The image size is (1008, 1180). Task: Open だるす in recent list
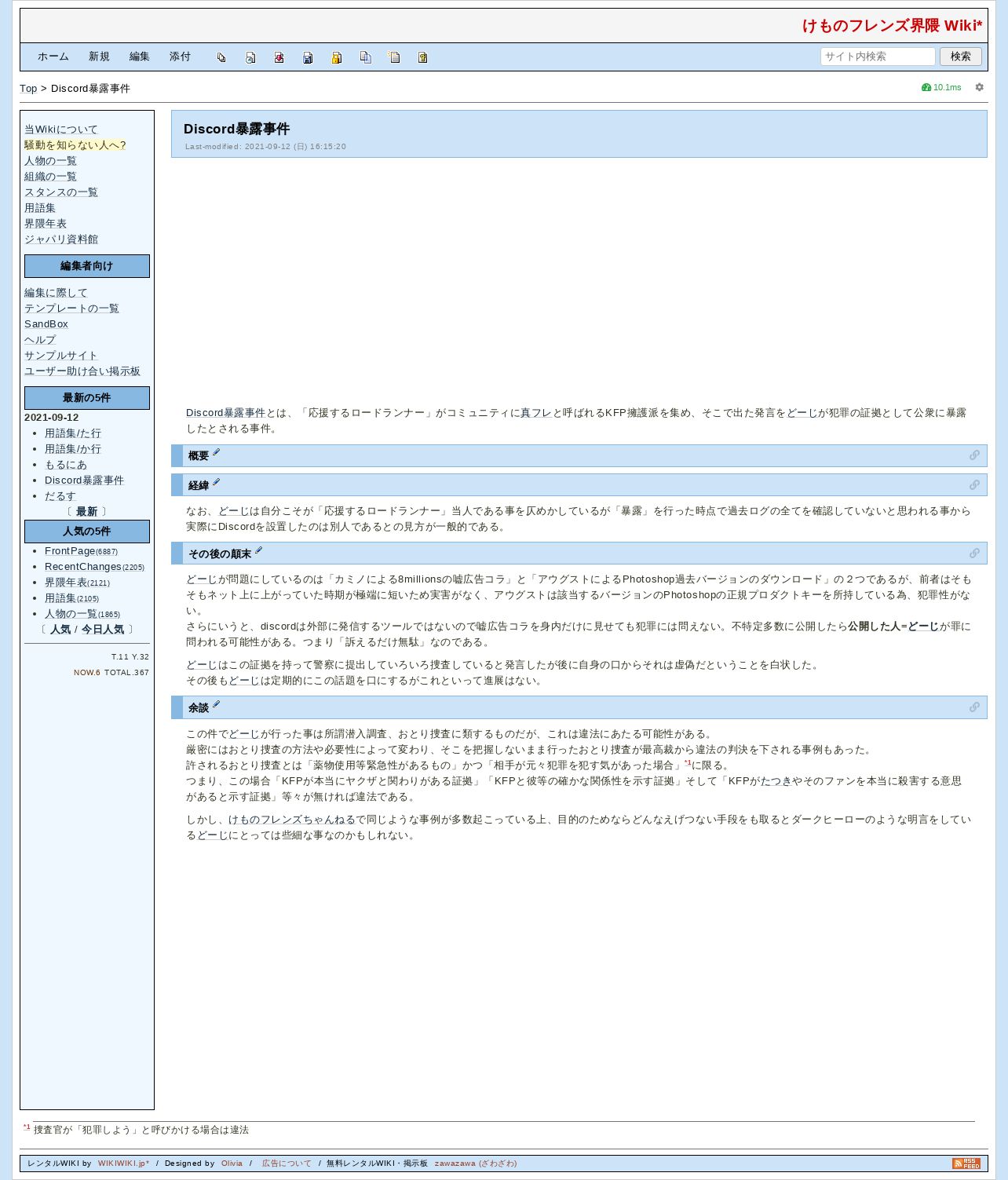60,496
